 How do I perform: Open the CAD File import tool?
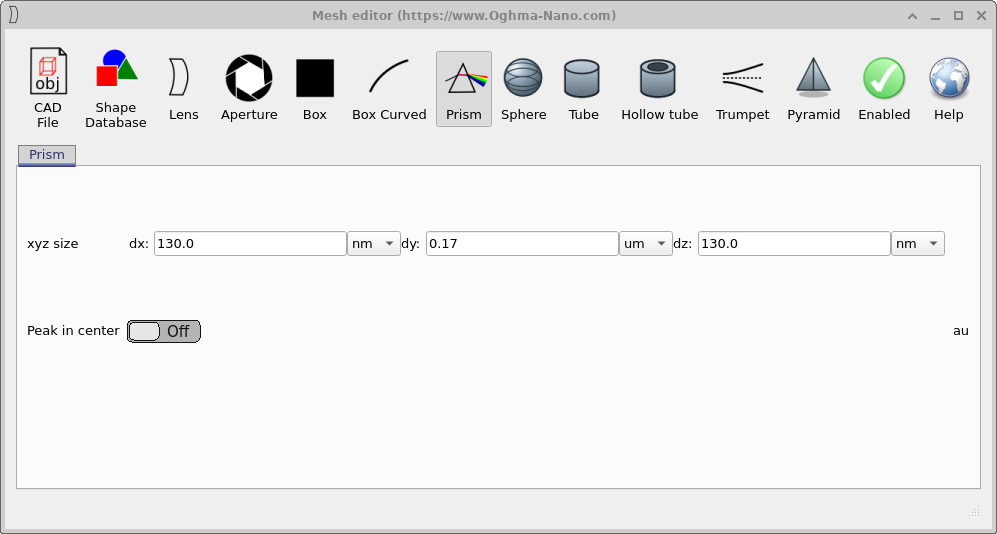coord(48,88)
